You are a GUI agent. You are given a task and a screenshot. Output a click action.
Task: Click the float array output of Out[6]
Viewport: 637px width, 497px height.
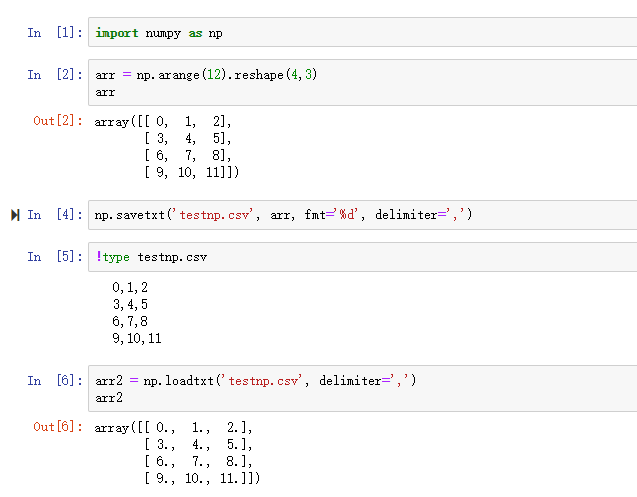(x=177, y=453)
